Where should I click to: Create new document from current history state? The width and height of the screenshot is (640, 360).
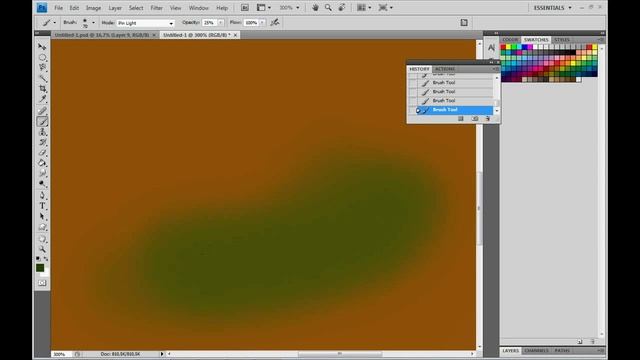pyautogui.click(x=461, y=118)
